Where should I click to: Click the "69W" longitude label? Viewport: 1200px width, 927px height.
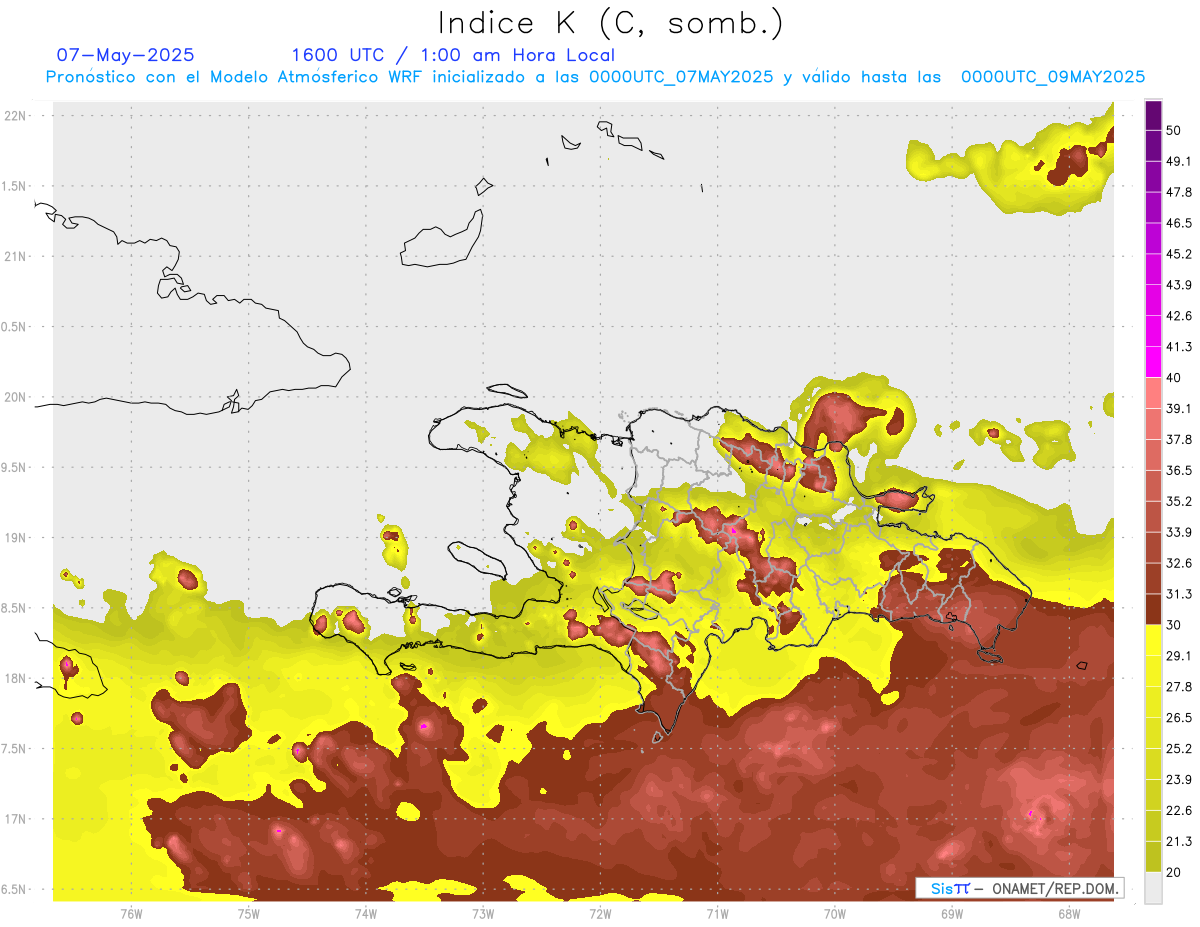952,913
